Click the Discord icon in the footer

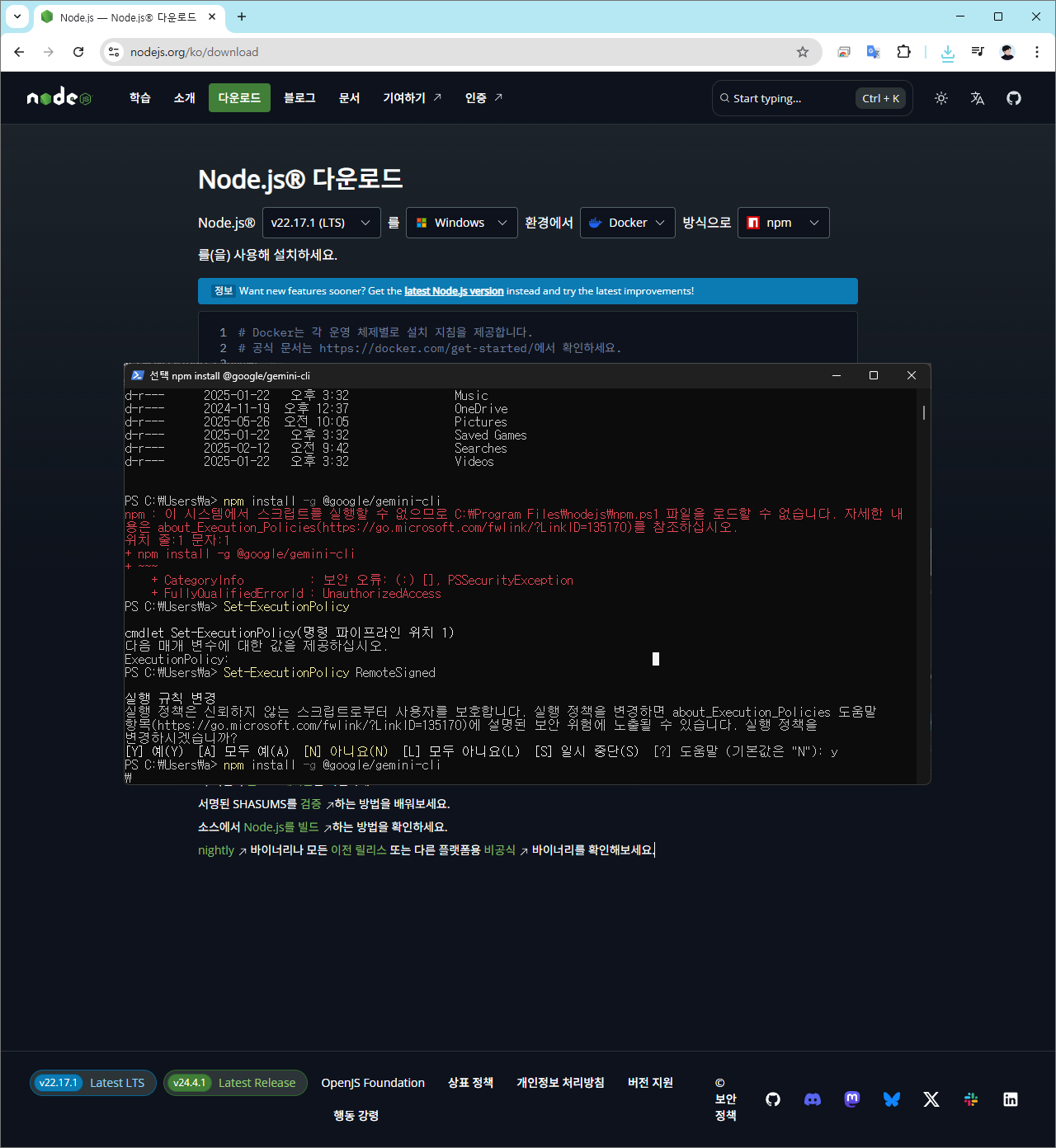813,1099
